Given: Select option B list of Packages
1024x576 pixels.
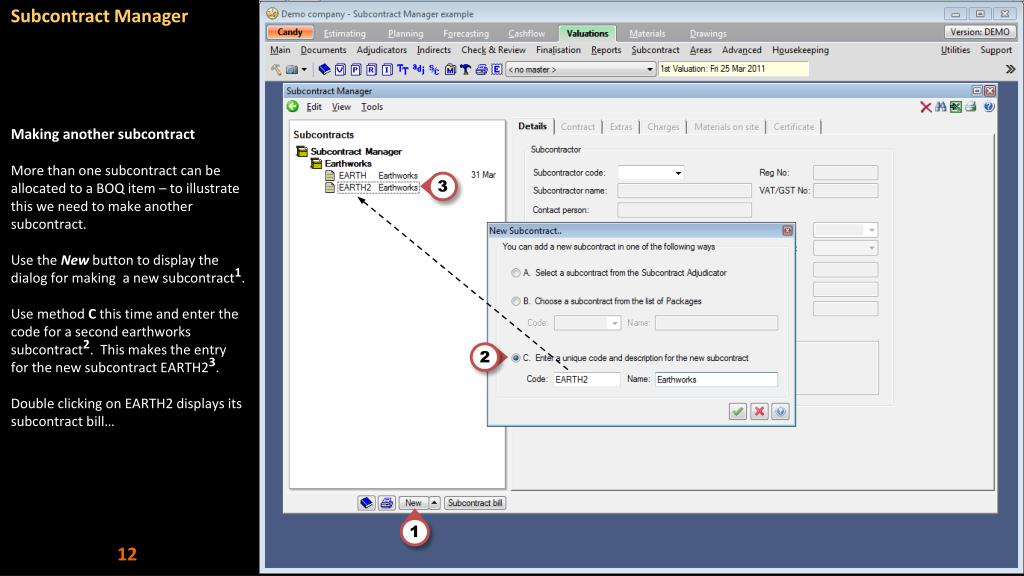Looking at the screenshot, I should [x=516, y=301].
